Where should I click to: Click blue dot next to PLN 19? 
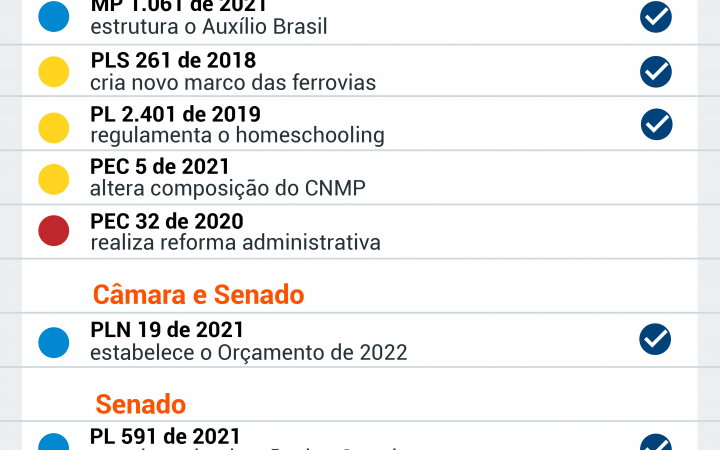tap(54, 341)
